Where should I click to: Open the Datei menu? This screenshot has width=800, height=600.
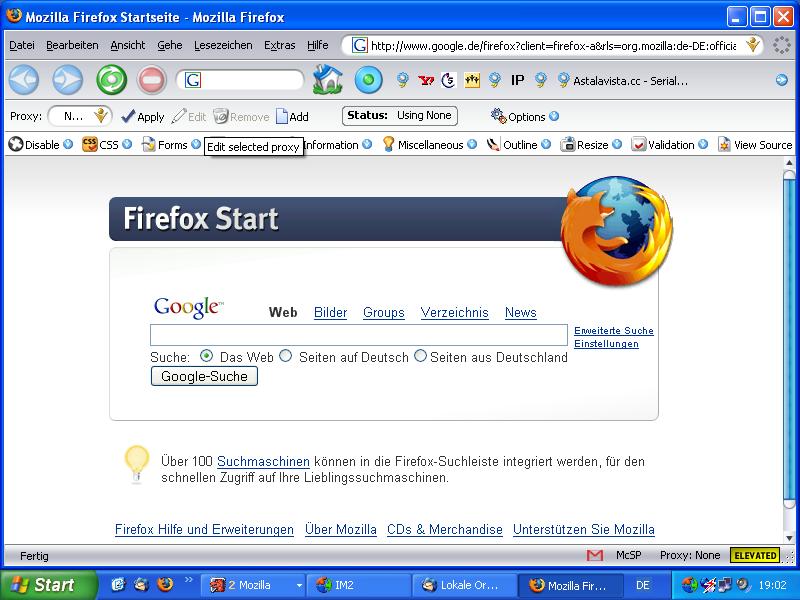[22, 45]
